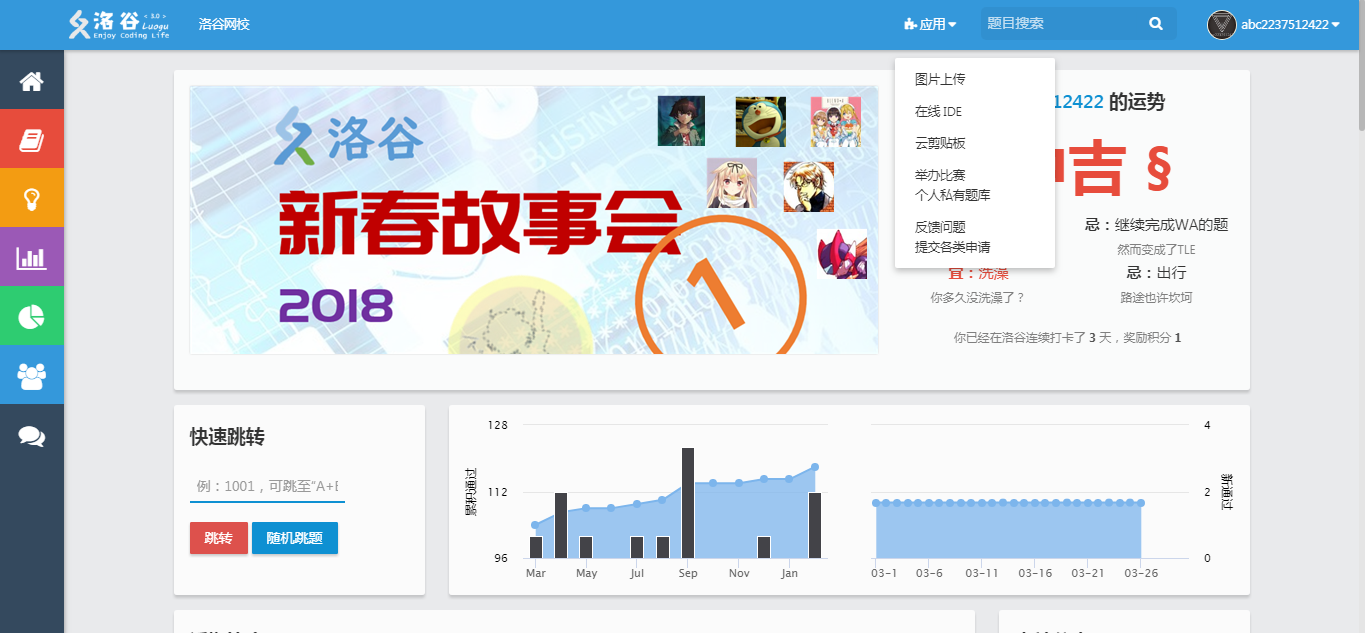Screen dimensions: 1365x633
Task: Click the blue 随机跳题 button
Action: pos(295,538)
